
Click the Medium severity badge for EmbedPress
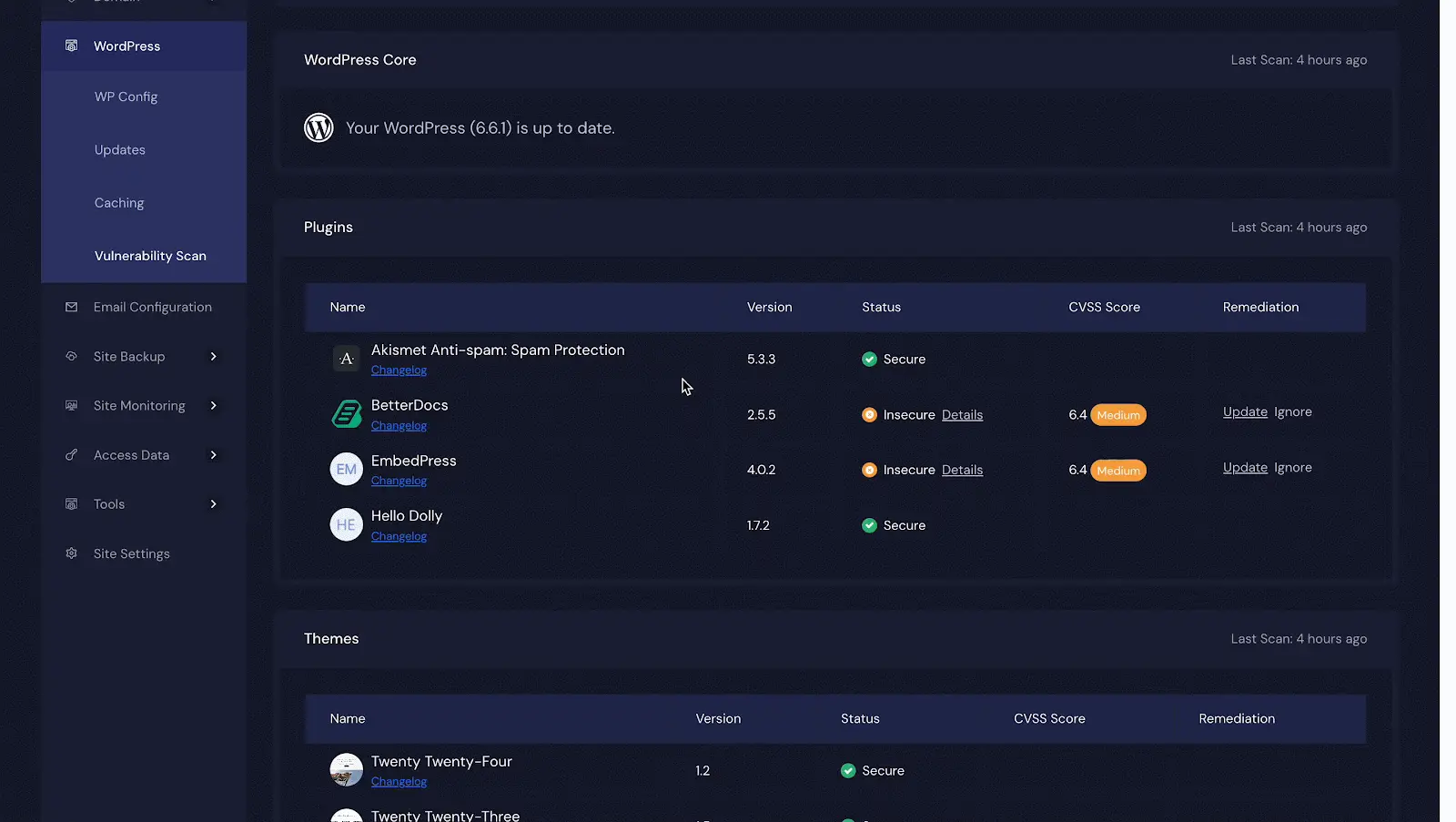tap(1118, 471)
